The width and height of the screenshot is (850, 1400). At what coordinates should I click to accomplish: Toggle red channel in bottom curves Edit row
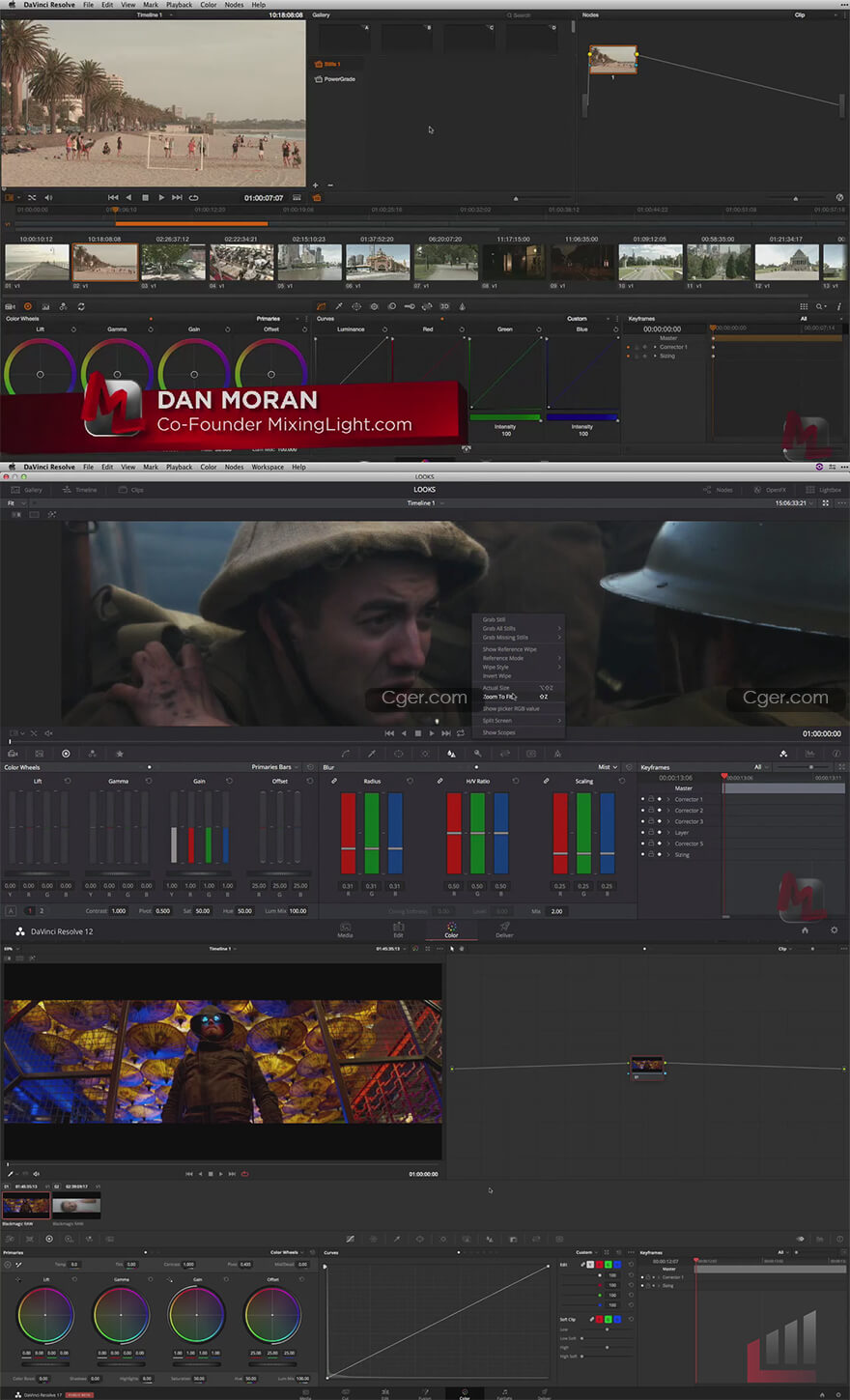pos(599,1265)
